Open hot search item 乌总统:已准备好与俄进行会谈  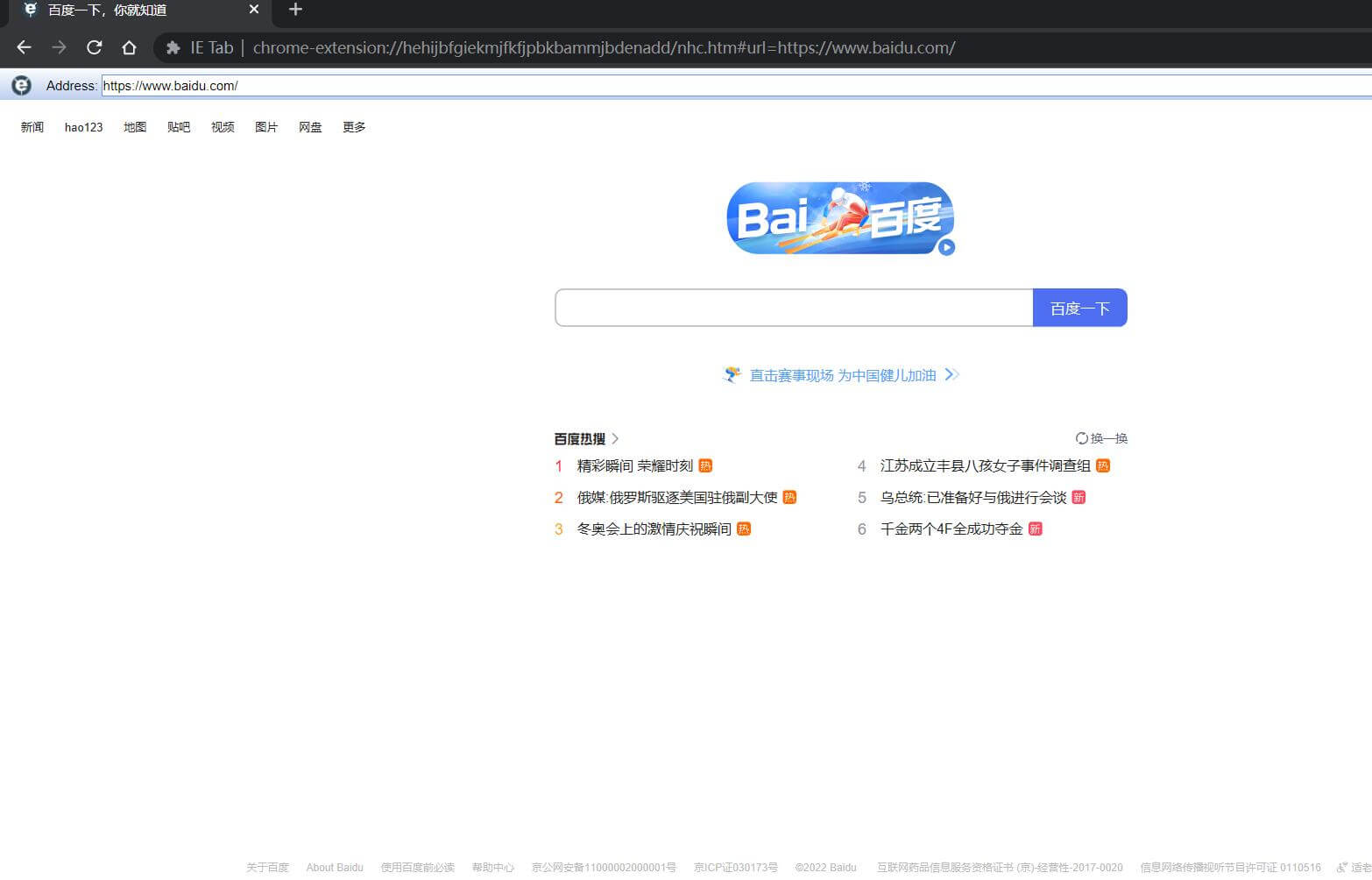(x=973, y=497)
